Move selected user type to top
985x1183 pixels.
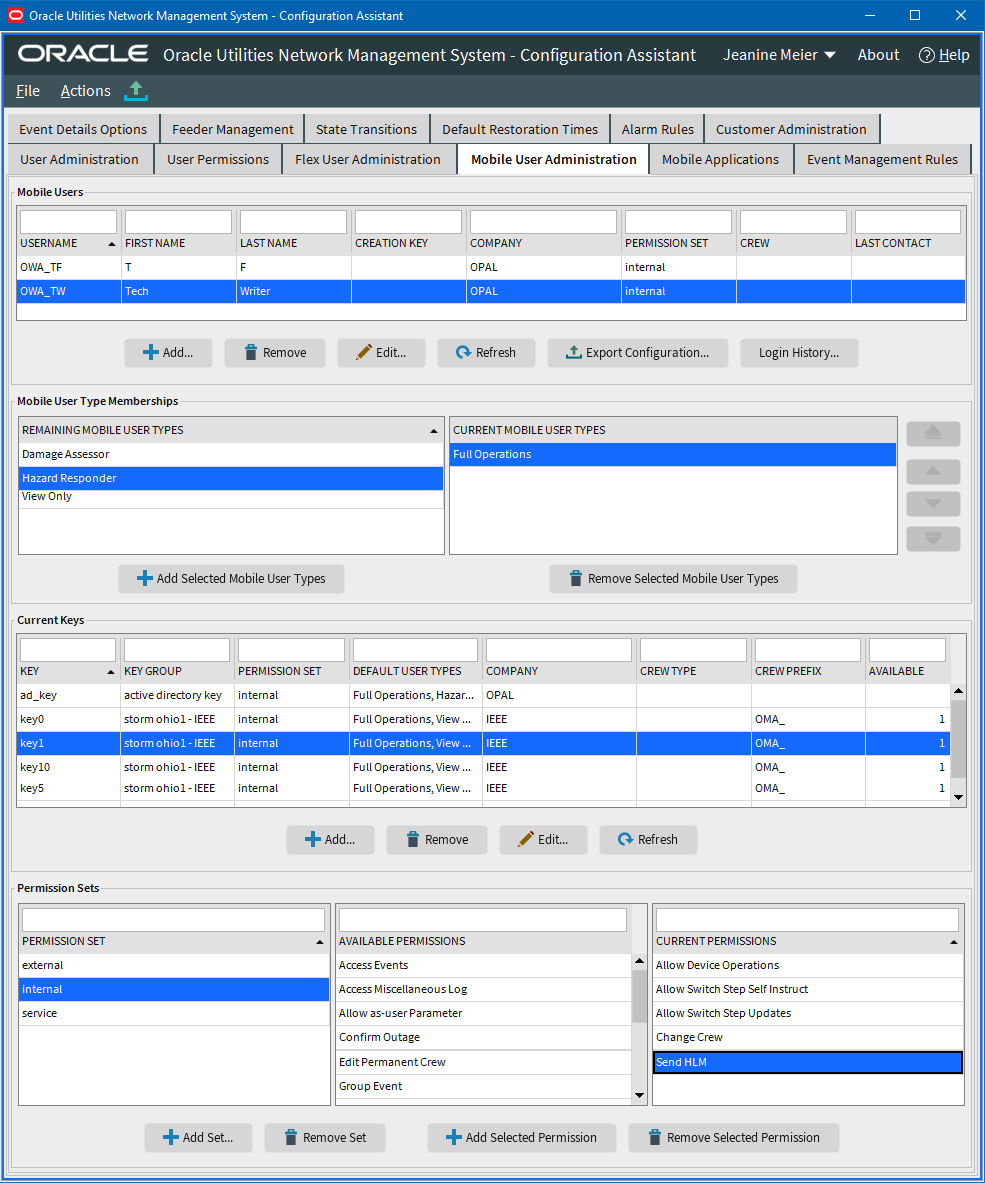(x=933, y=434)
